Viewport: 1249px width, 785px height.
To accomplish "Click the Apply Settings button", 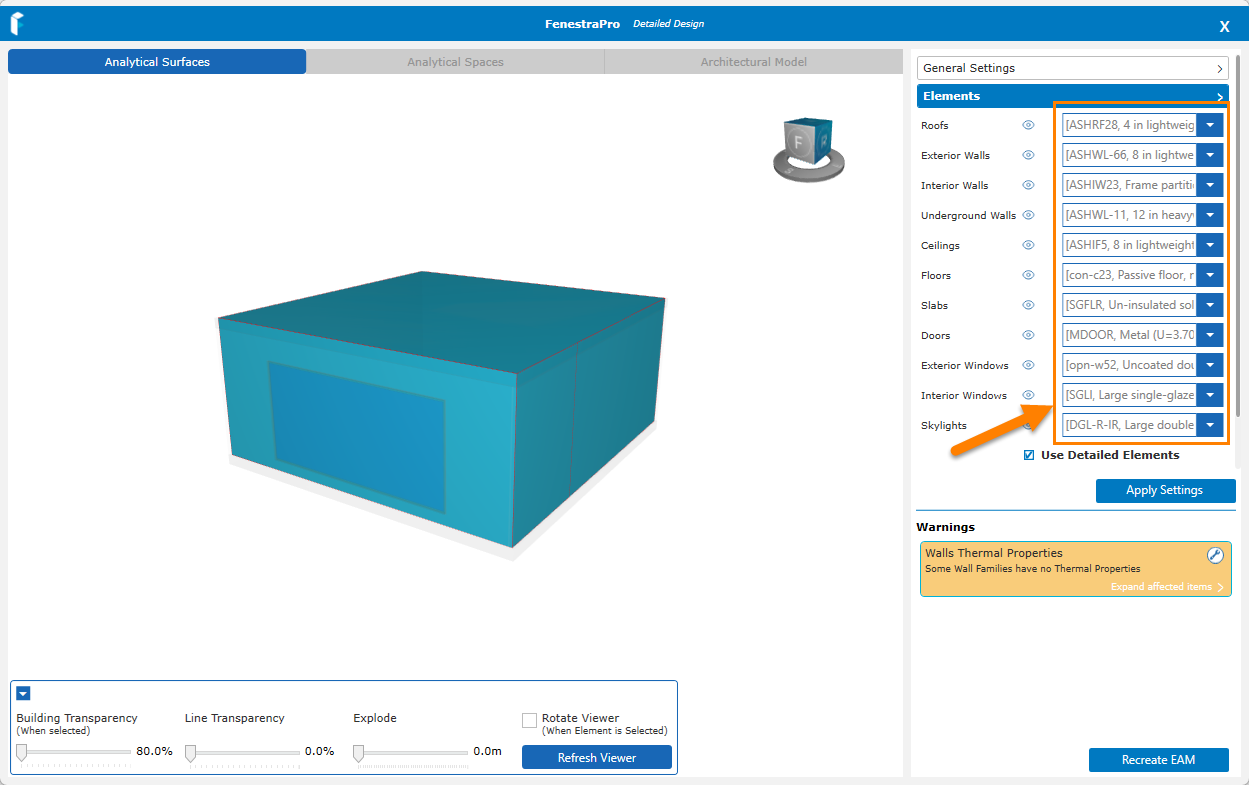I will coord(1165,491).
